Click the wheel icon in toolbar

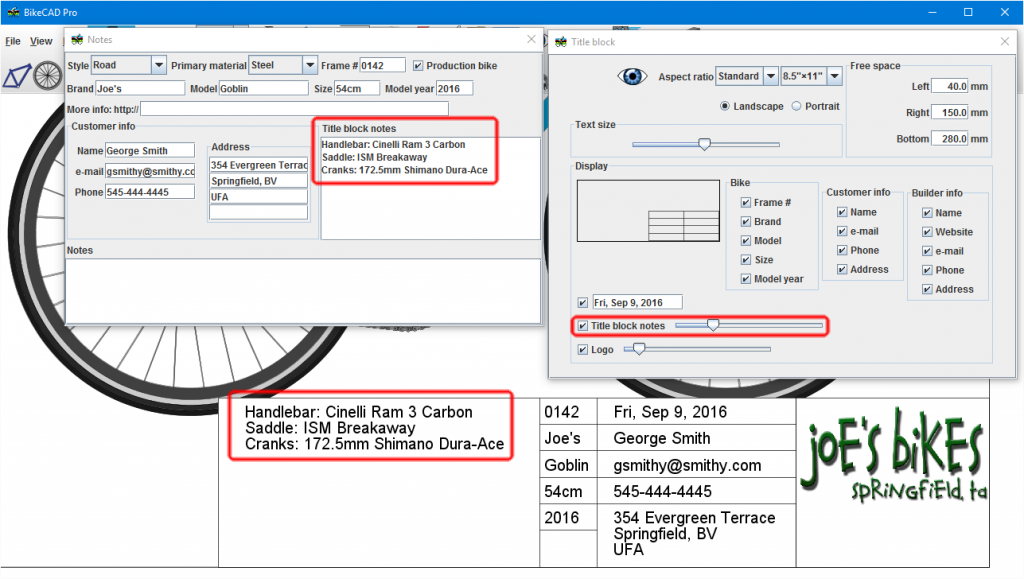click(47, 76)
